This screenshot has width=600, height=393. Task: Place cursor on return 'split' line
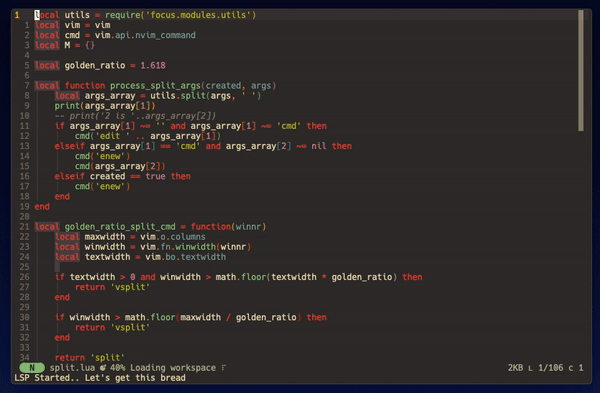90,357
